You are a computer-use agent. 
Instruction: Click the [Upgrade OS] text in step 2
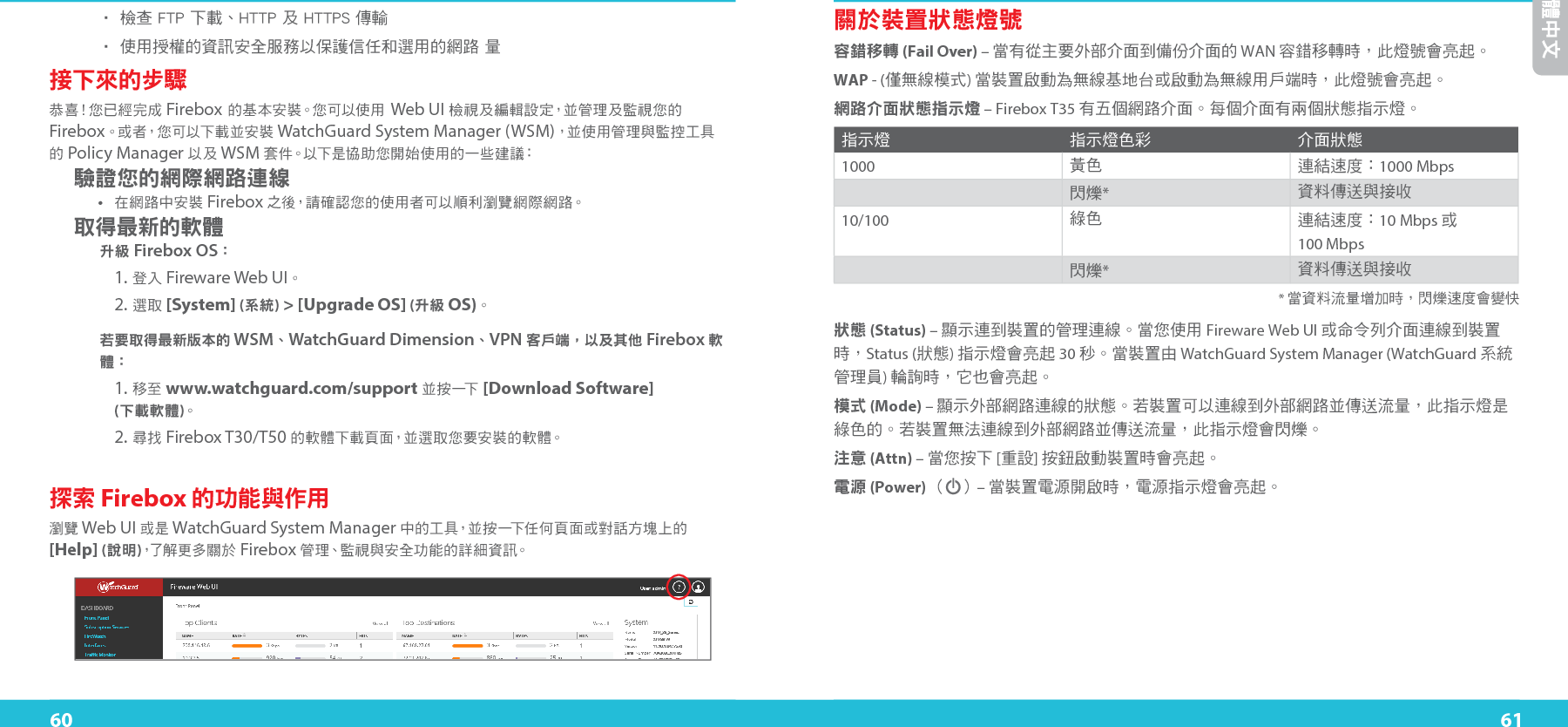pyautogui.click(x=352, y=305)
